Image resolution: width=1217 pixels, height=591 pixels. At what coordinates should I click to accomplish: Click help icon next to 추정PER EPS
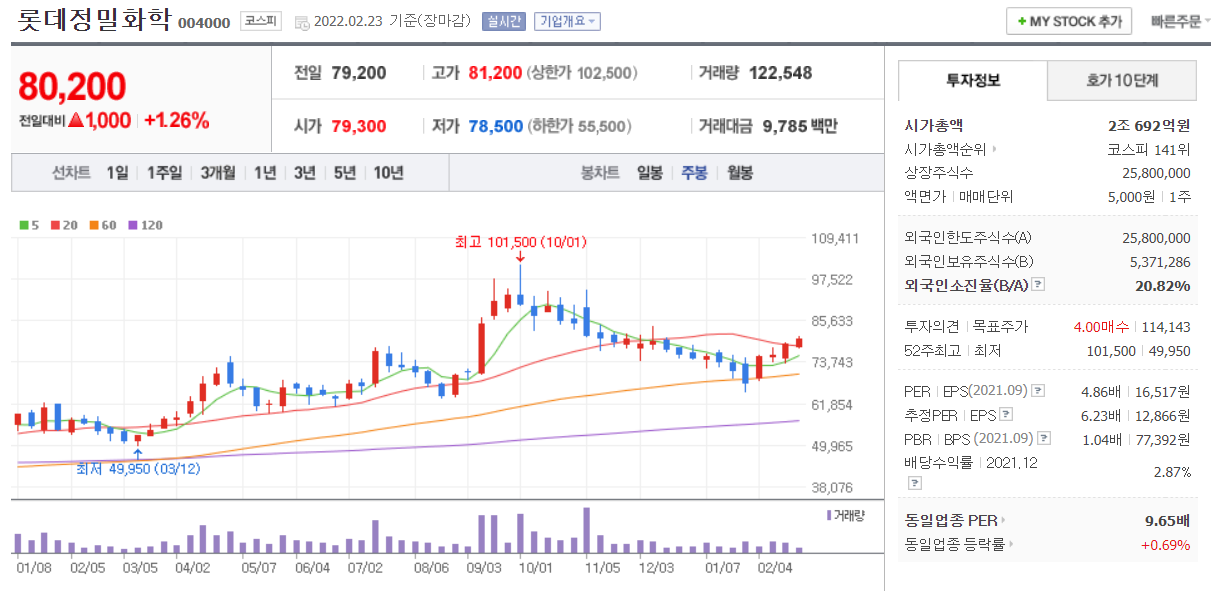tap(1006, 415)
